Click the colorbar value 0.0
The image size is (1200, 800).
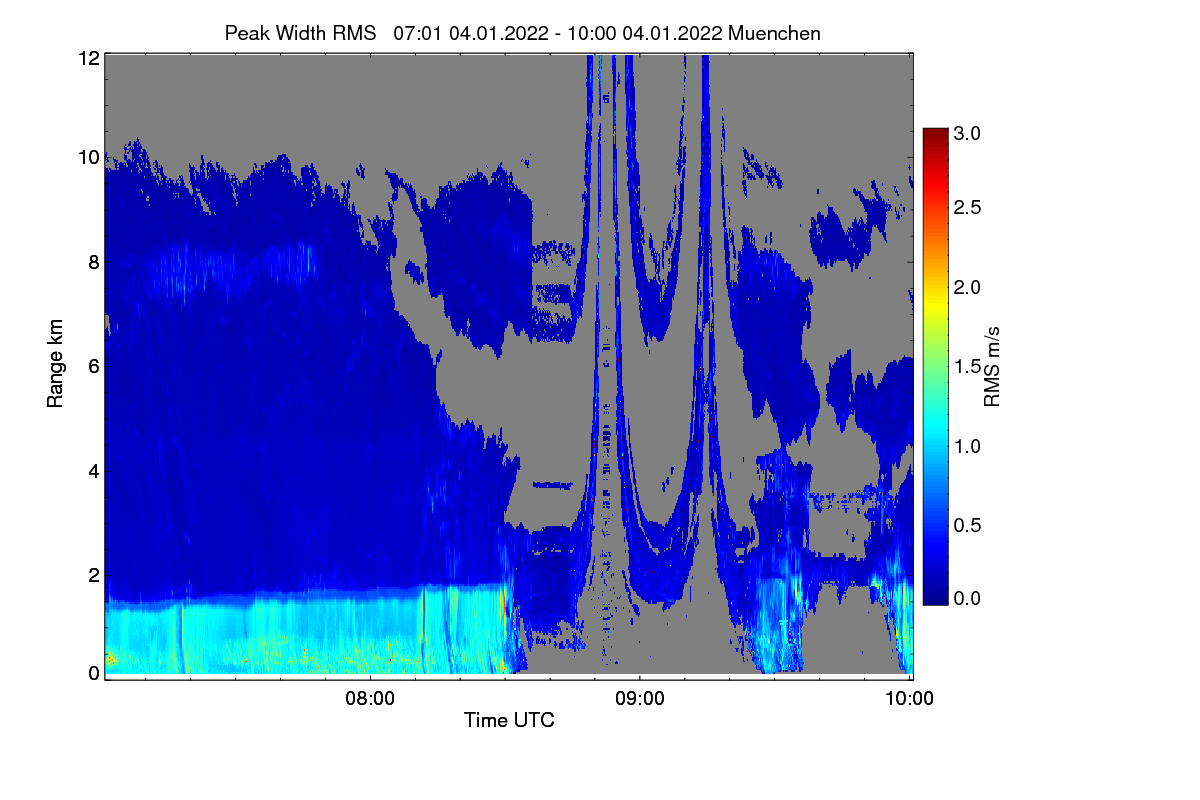click(967, 598)
